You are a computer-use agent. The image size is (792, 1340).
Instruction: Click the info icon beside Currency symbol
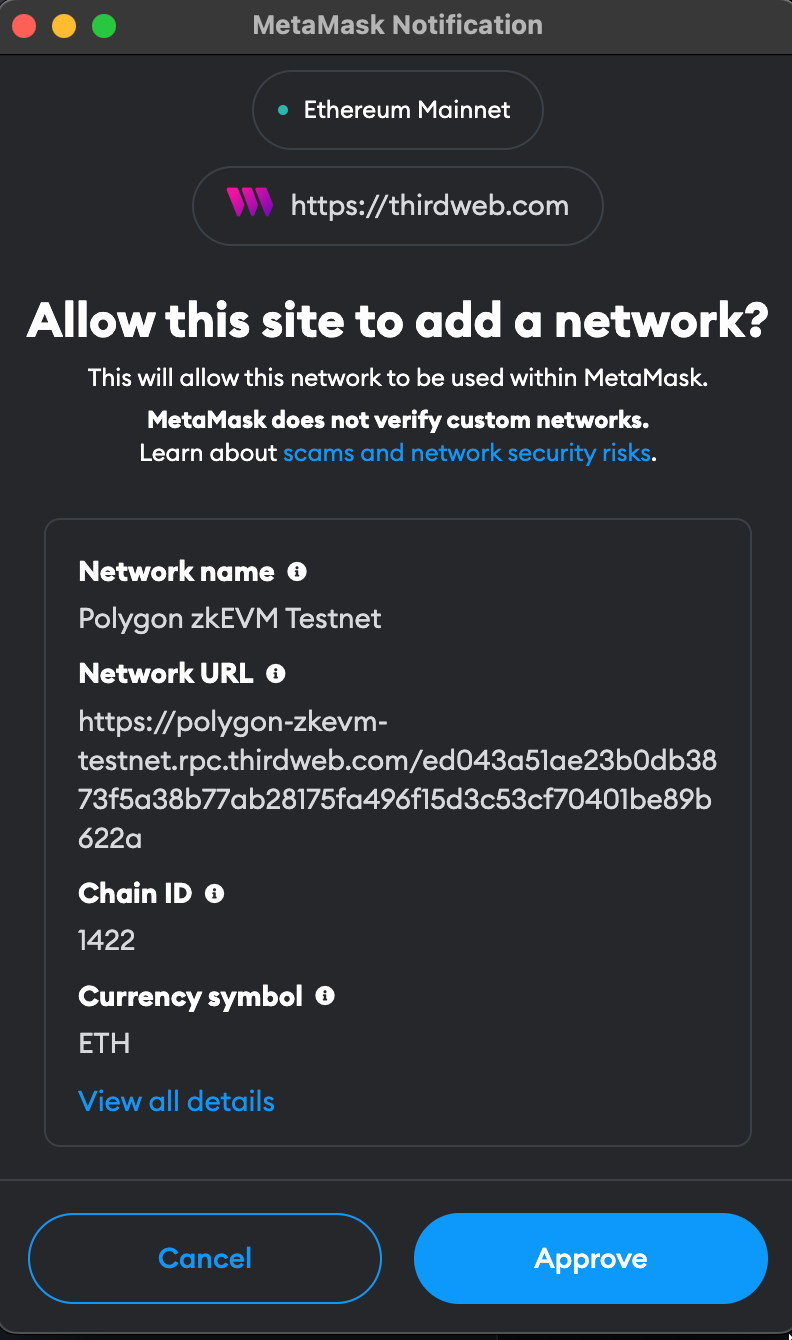click(x=324, y=996)
